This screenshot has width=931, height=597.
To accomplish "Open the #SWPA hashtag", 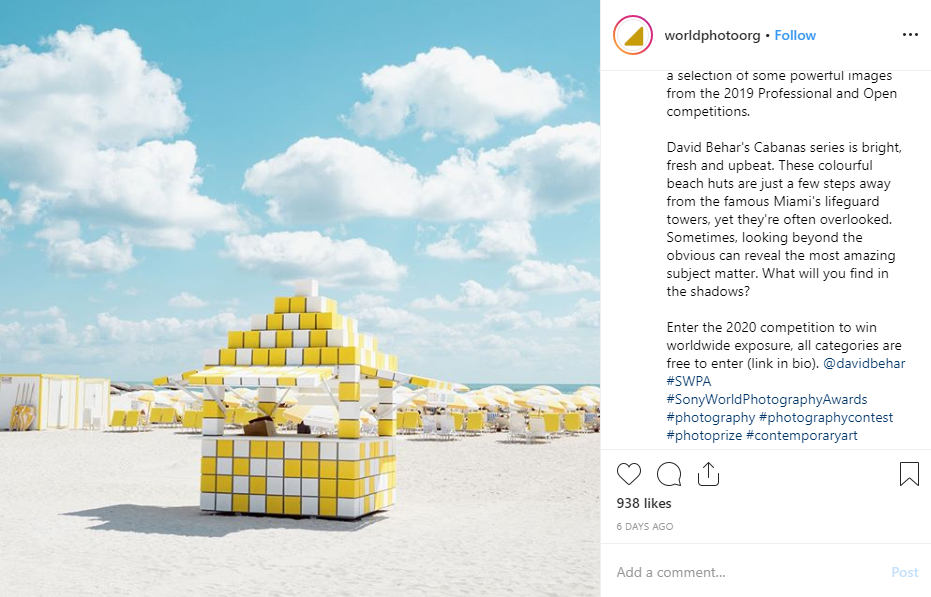I will click(x=689, y=381).
